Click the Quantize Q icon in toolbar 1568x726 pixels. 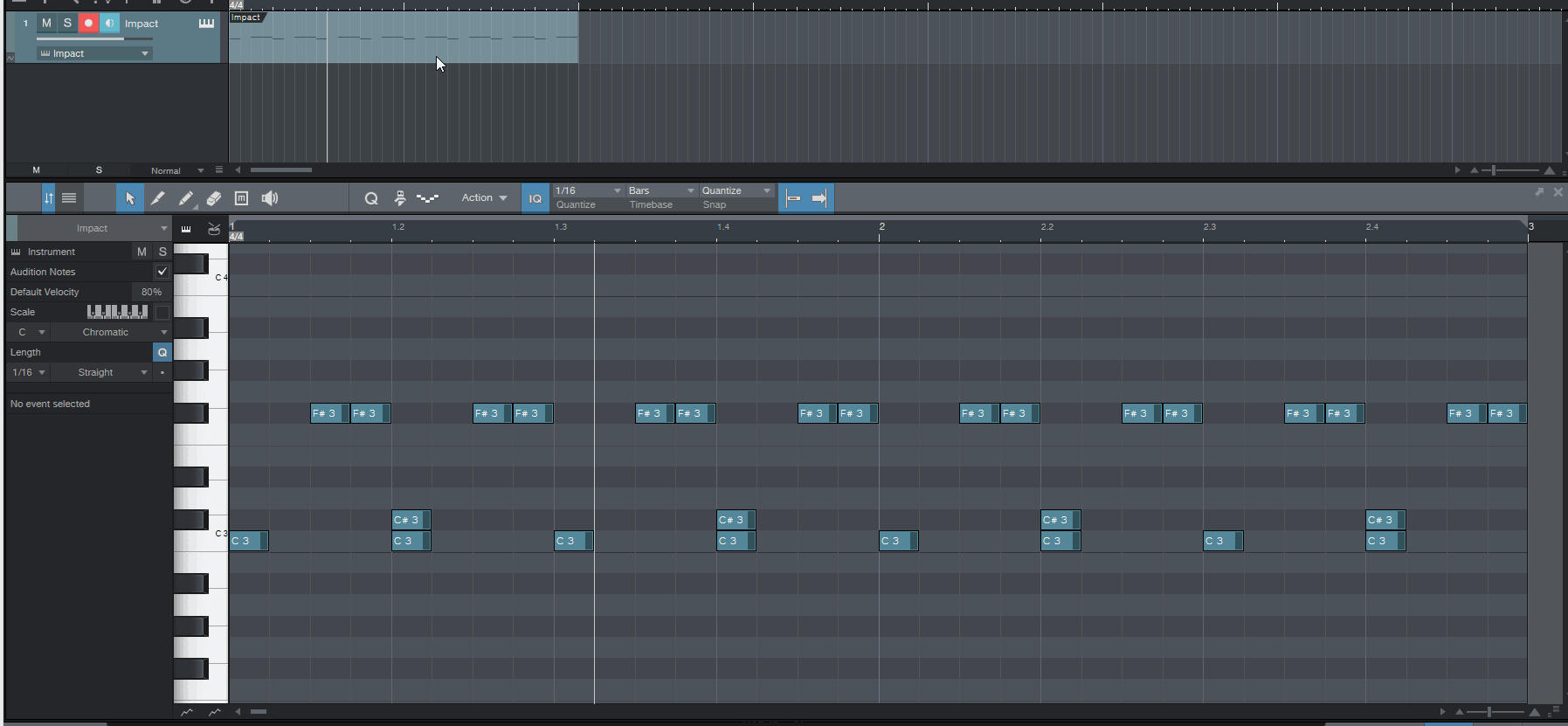(x=371, y=198)
